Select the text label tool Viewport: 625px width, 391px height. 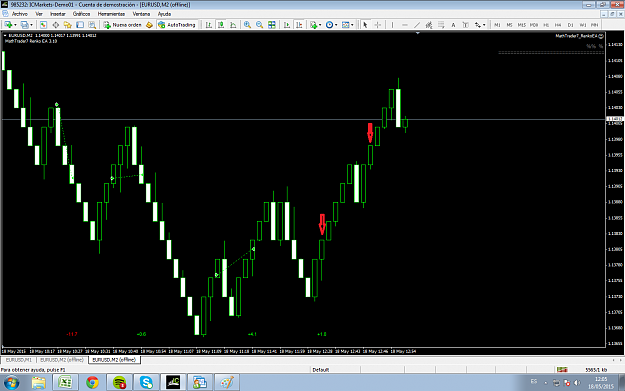[x=466, y=25]
